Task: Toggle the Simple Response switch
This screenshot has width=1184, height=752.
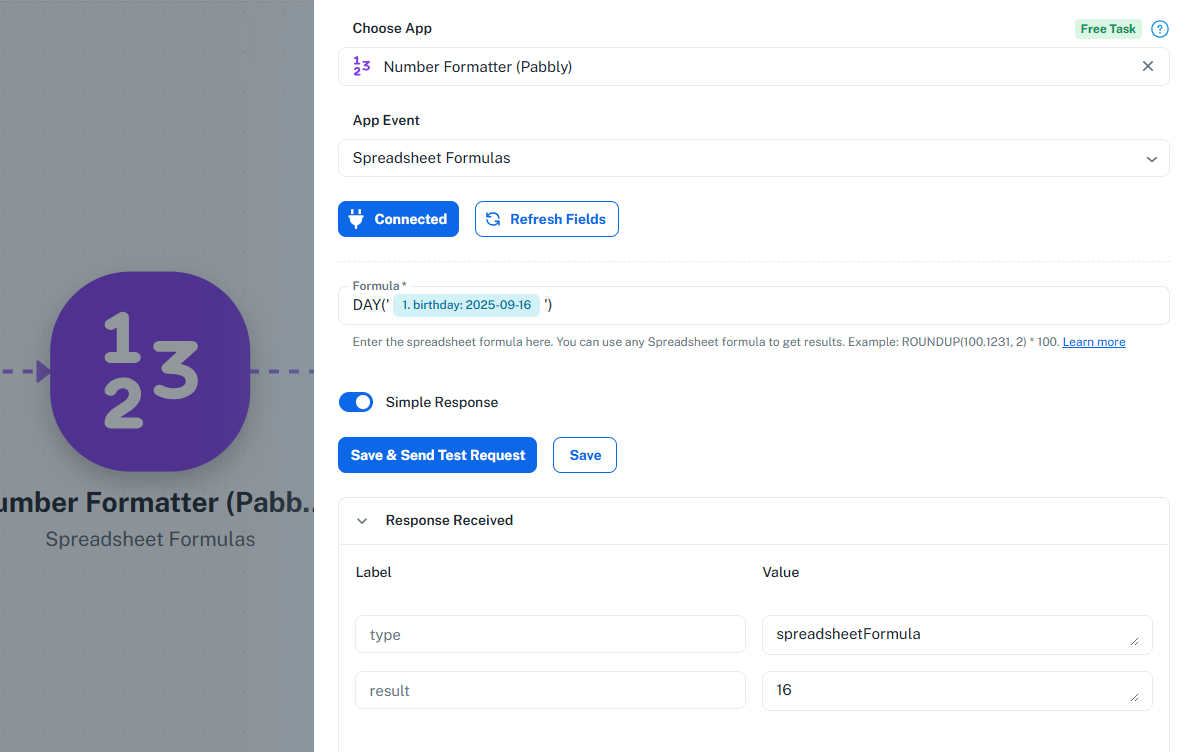Action: (x=356, y=402)
